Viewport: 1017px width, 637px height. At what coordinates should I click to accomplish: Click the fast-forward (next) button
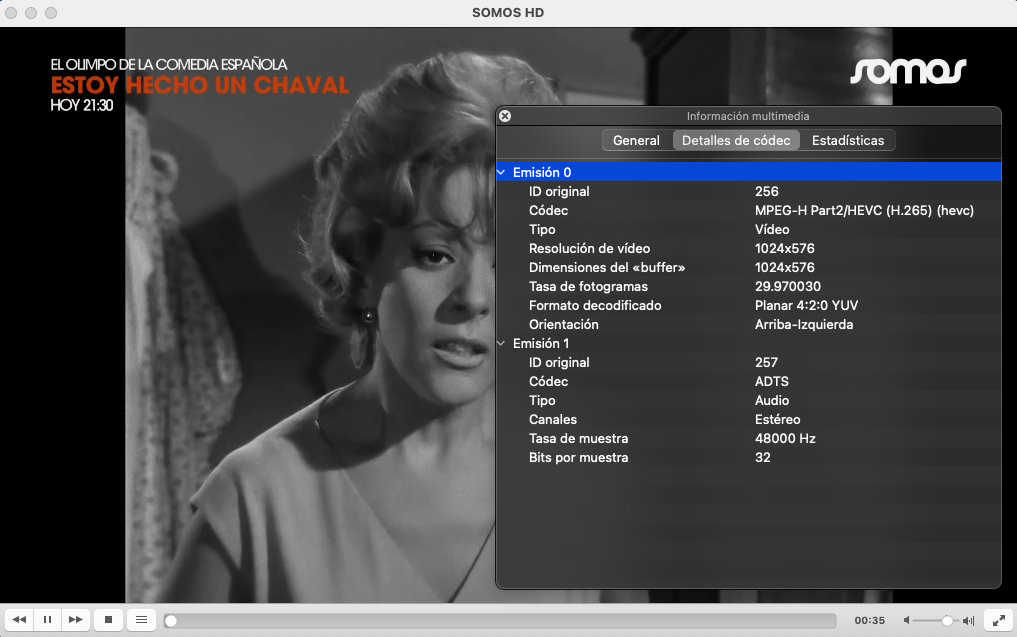point(75,620)
